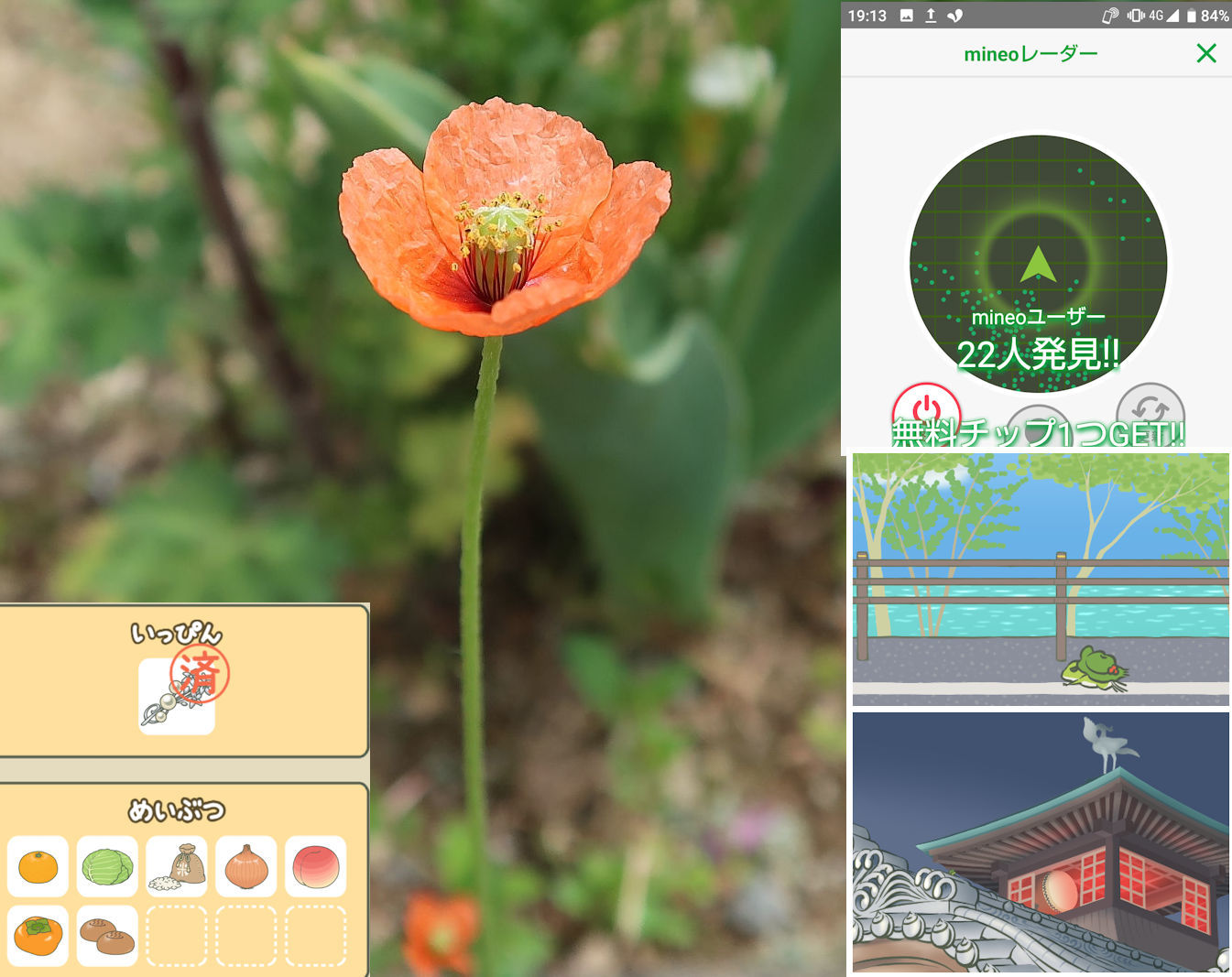1232x977 pixels.
Task: Tap the battery icon in the status bar
Action: tap(1192, 16)
